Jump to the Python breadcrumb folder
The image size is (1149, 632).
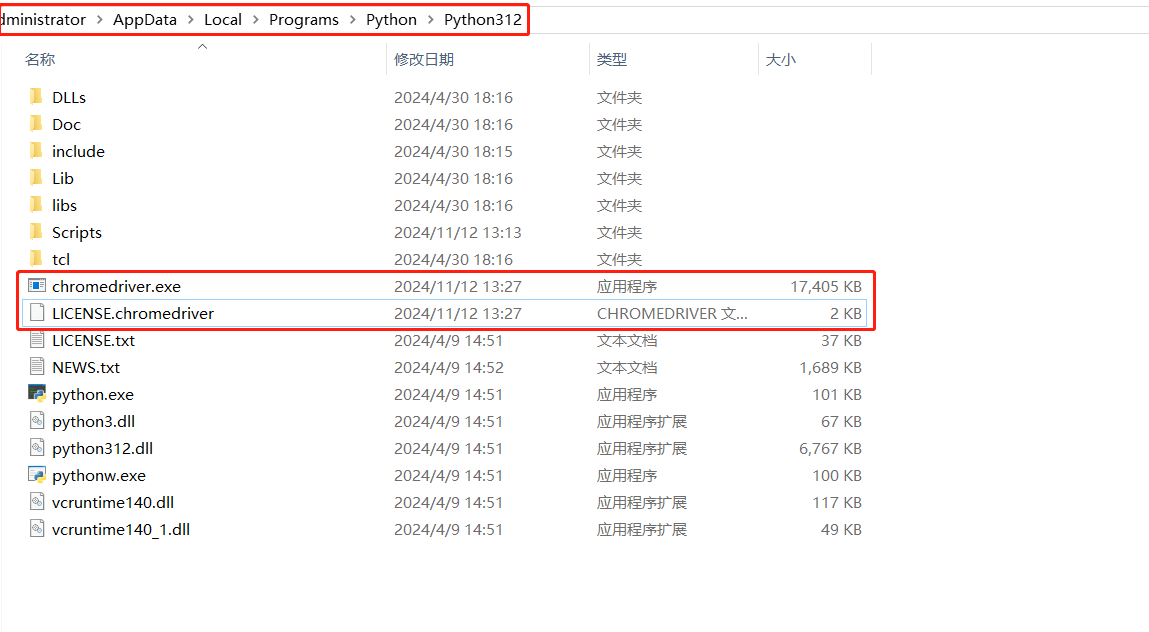coord(391,20)
